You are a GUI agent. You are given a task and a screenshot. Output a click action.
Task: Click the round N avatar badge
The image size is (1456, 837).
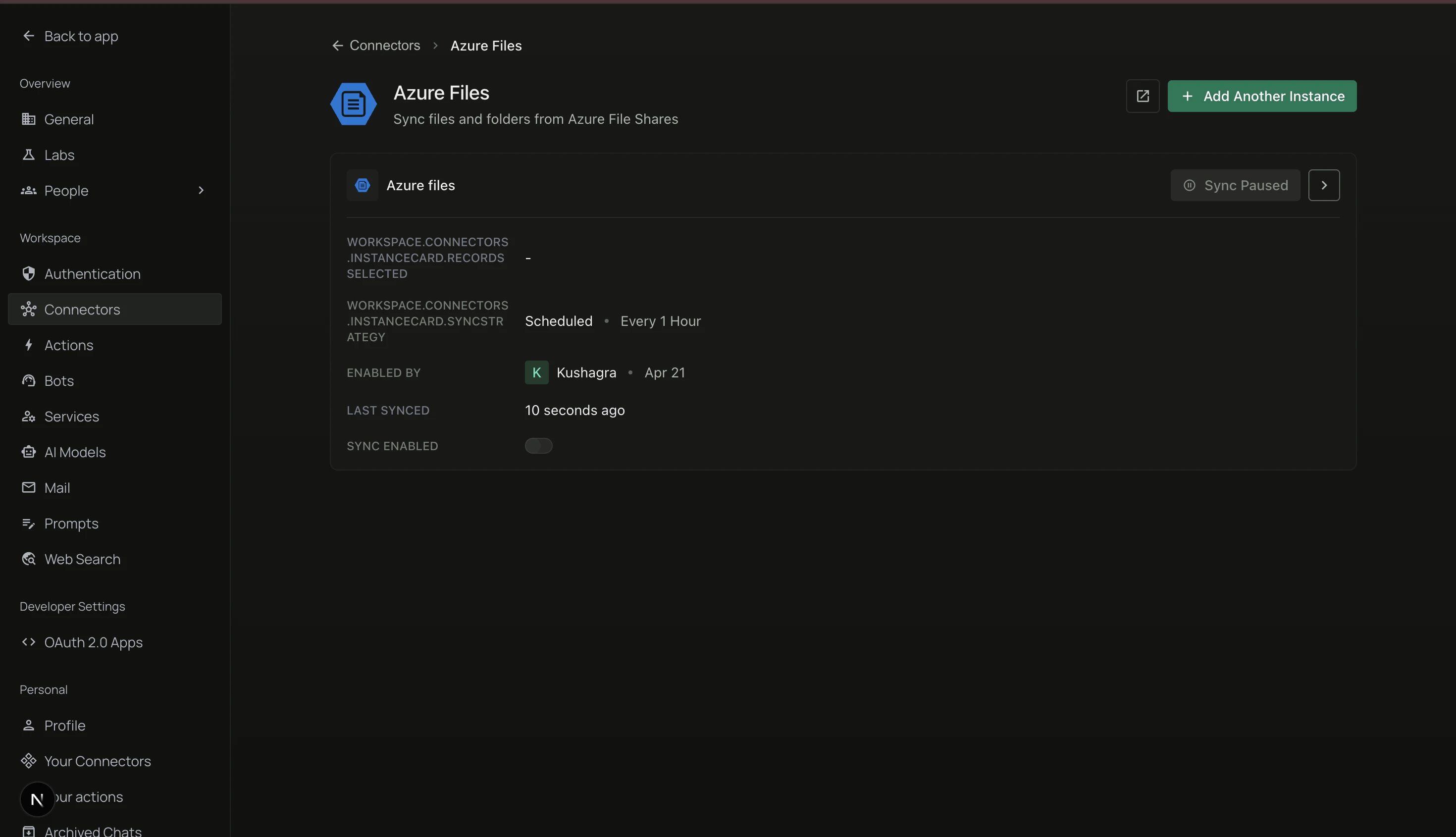[x=37, y=799]
